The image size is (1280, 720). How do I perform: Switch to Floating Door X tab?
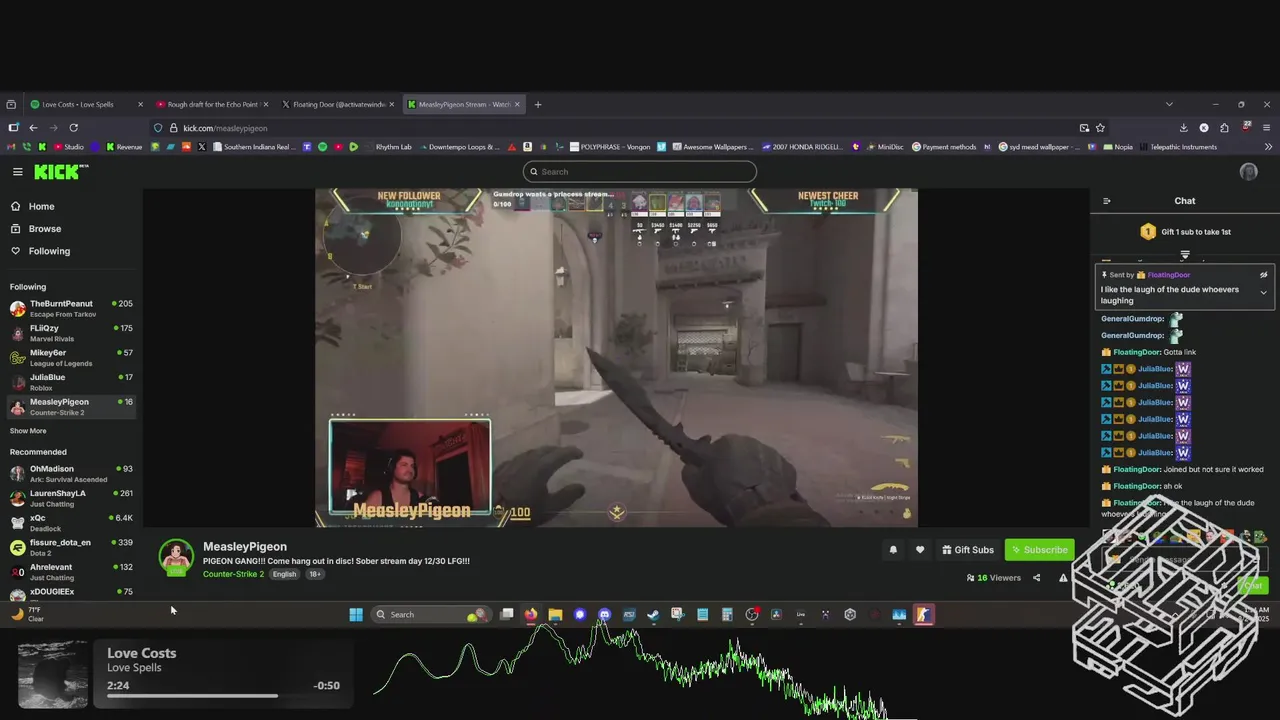tap(337, 104)
